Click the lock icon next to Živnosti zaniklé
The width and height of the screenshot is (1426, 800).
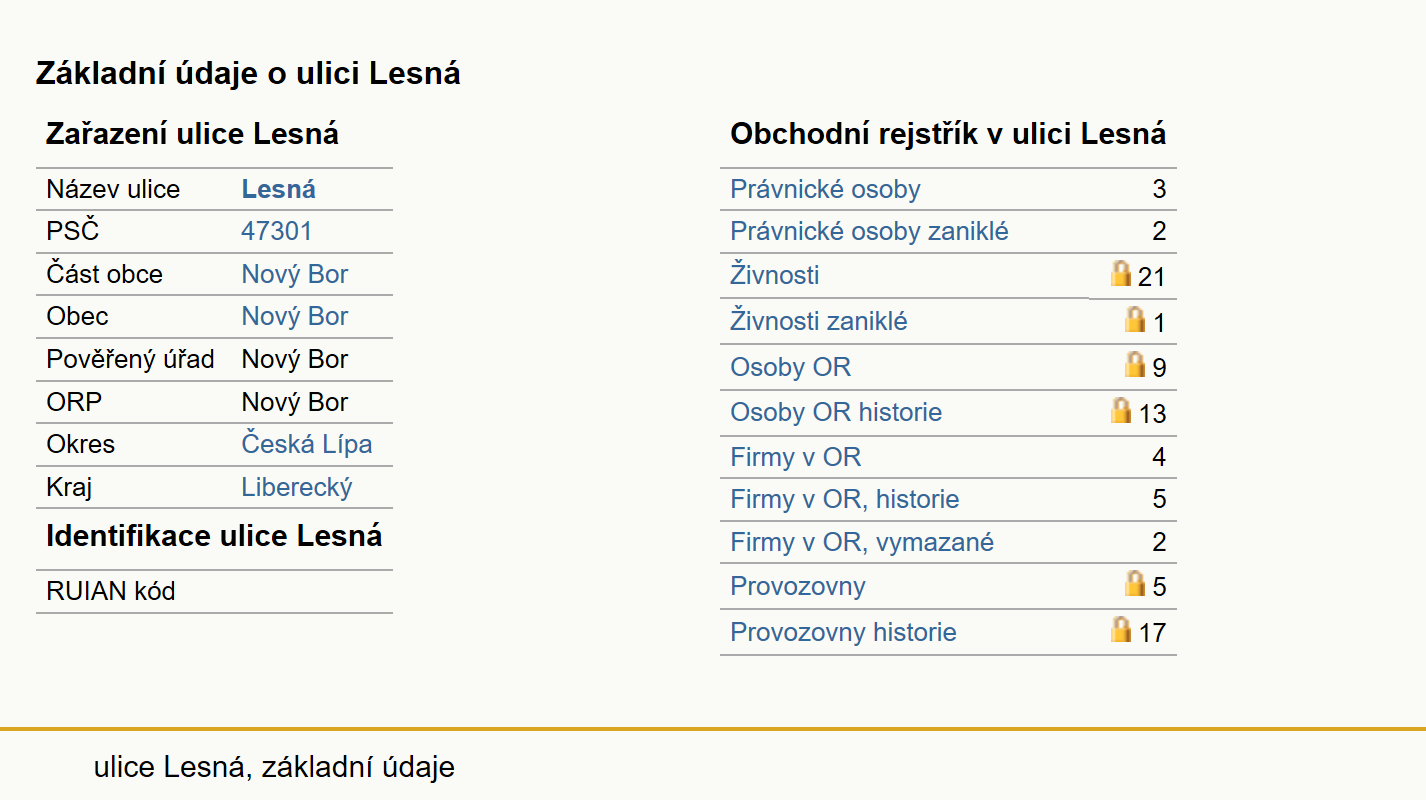[x=1135, y=319]
